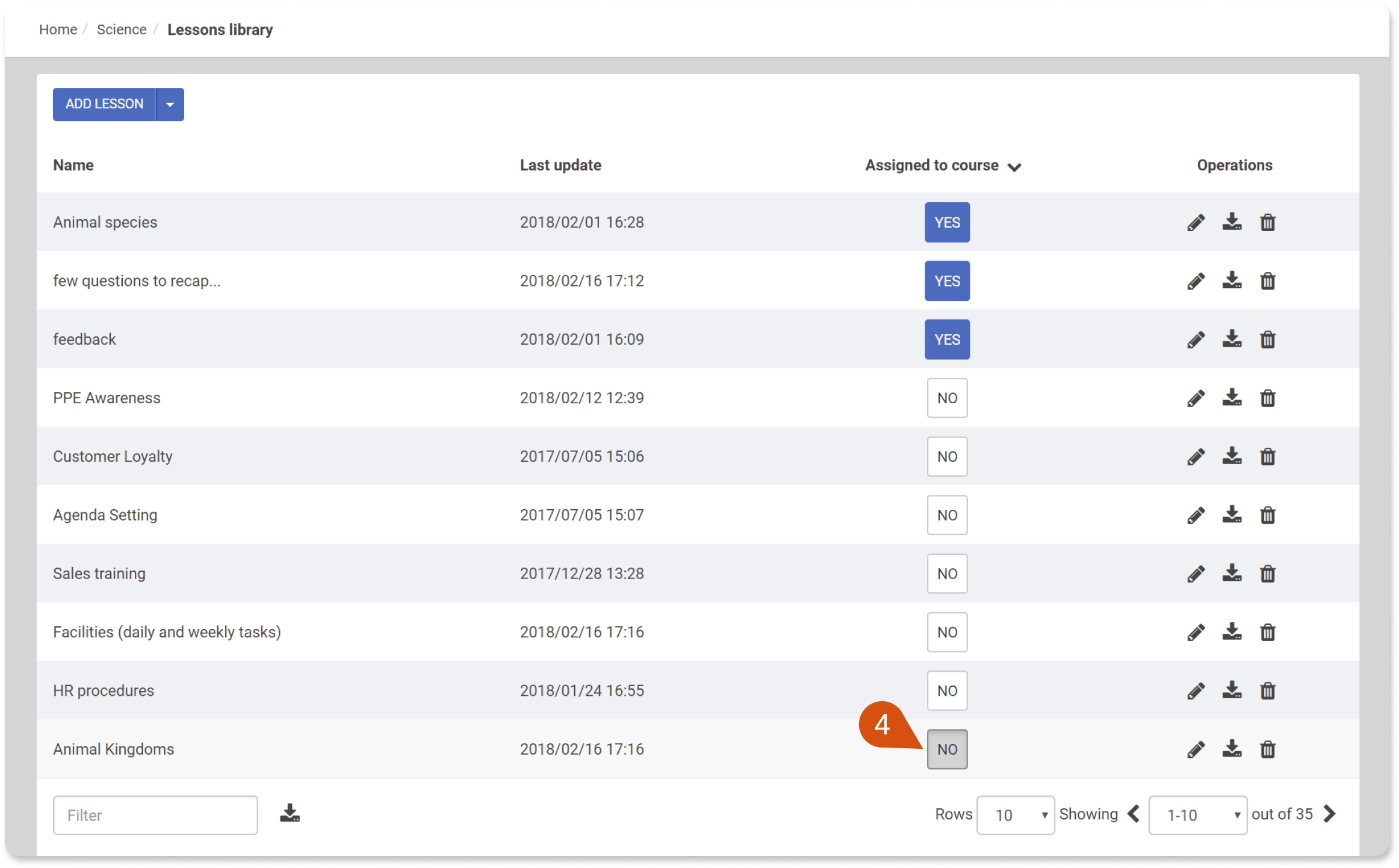Edit the Animal species lesson

pos(1196,223)
